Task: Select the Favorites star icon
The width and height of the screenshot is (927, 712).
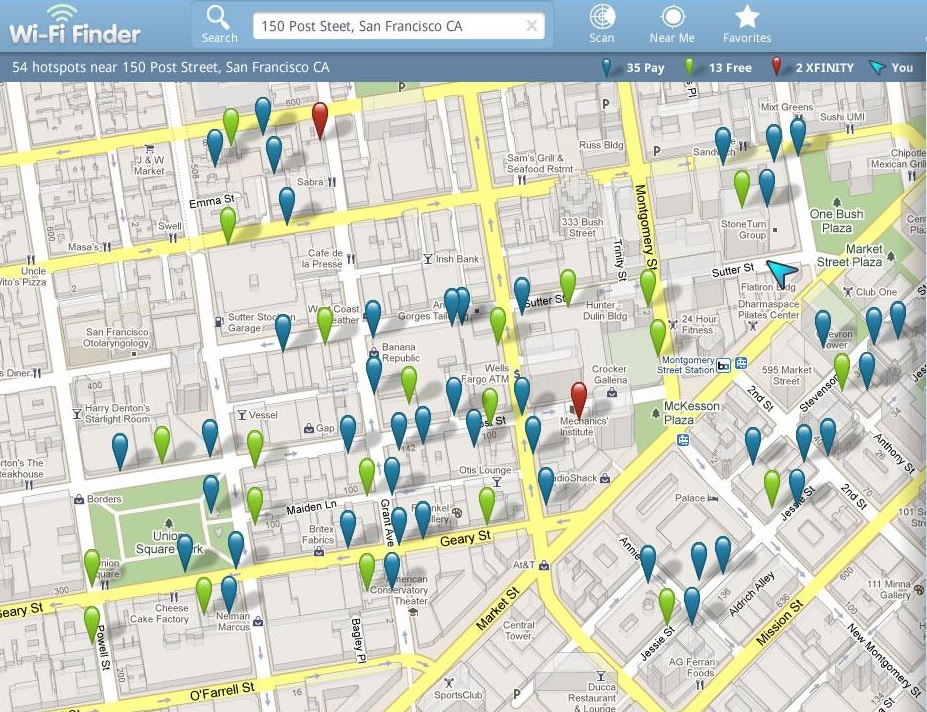Action: click(x=747, y=15)
